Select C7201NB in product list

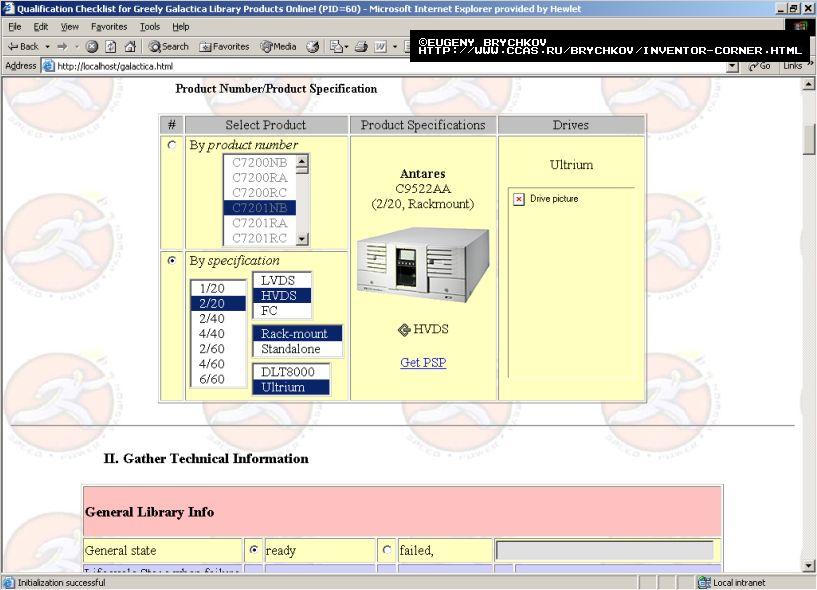pyautogui.click(x=259, y=208)
